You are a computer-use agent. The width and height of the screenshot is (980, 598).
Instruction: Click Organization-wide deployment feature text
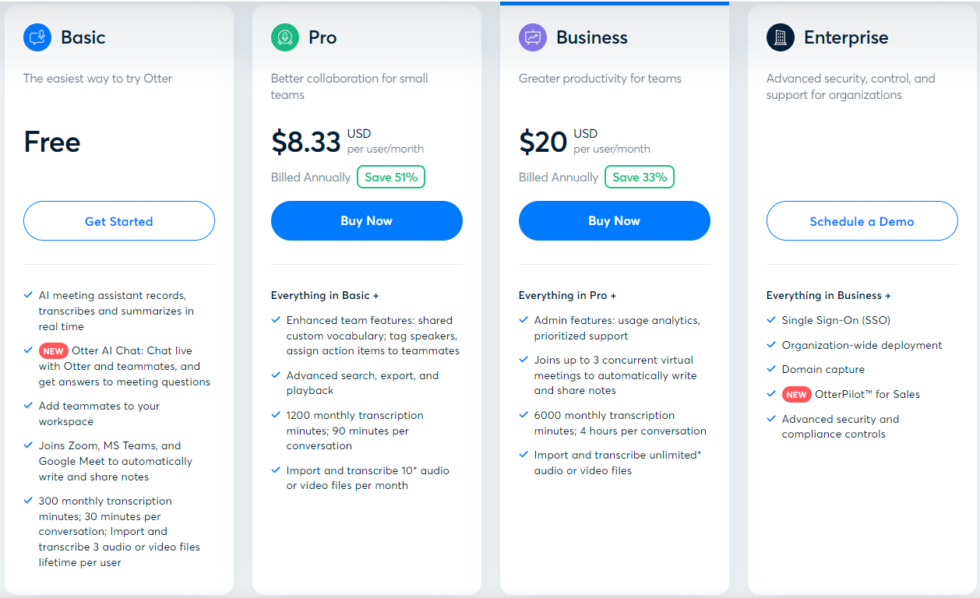(x=862, y=345)
